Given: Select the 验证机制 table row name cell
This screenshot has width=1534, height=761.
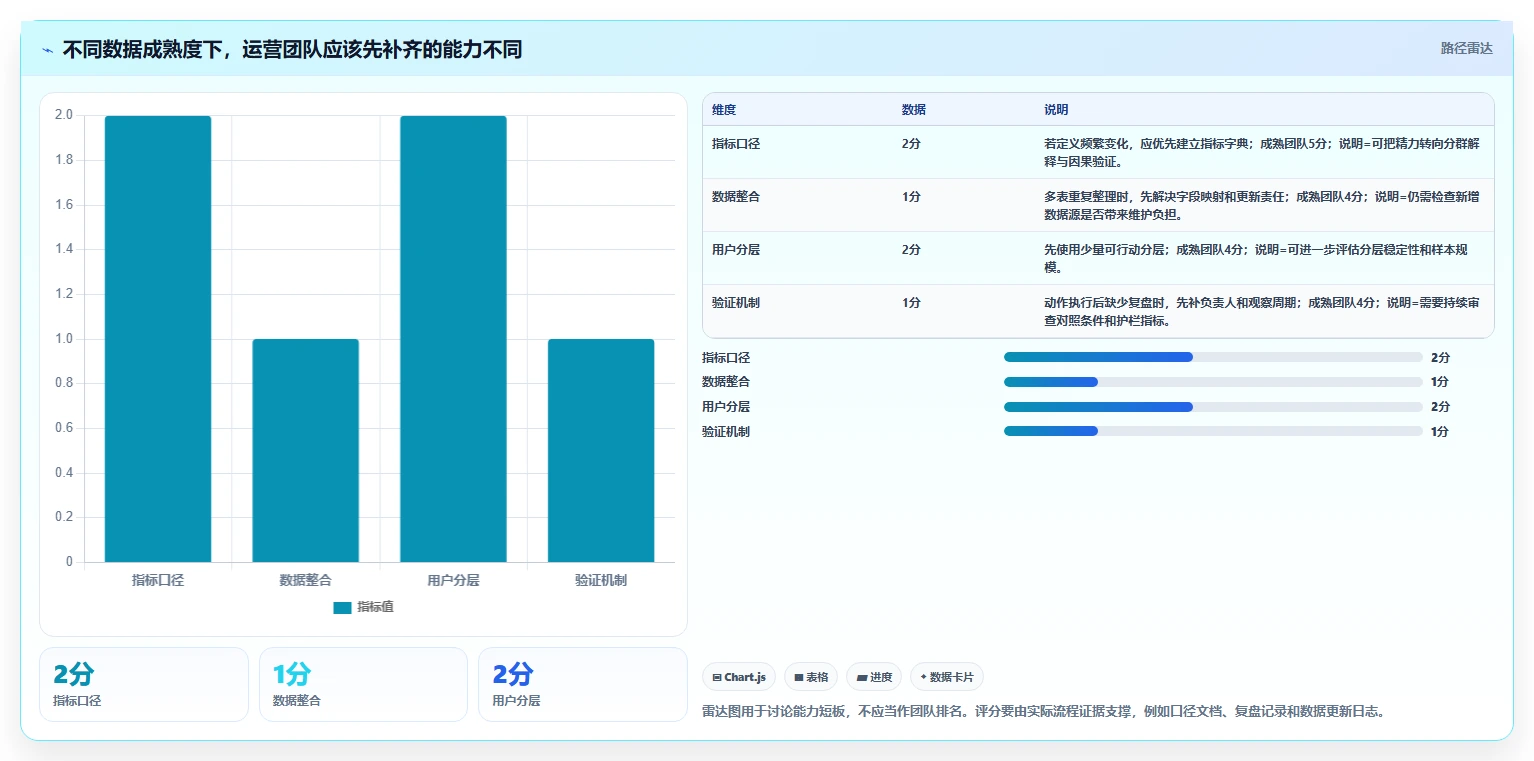Looking at the screenshot, I should [x=736, y=303].
